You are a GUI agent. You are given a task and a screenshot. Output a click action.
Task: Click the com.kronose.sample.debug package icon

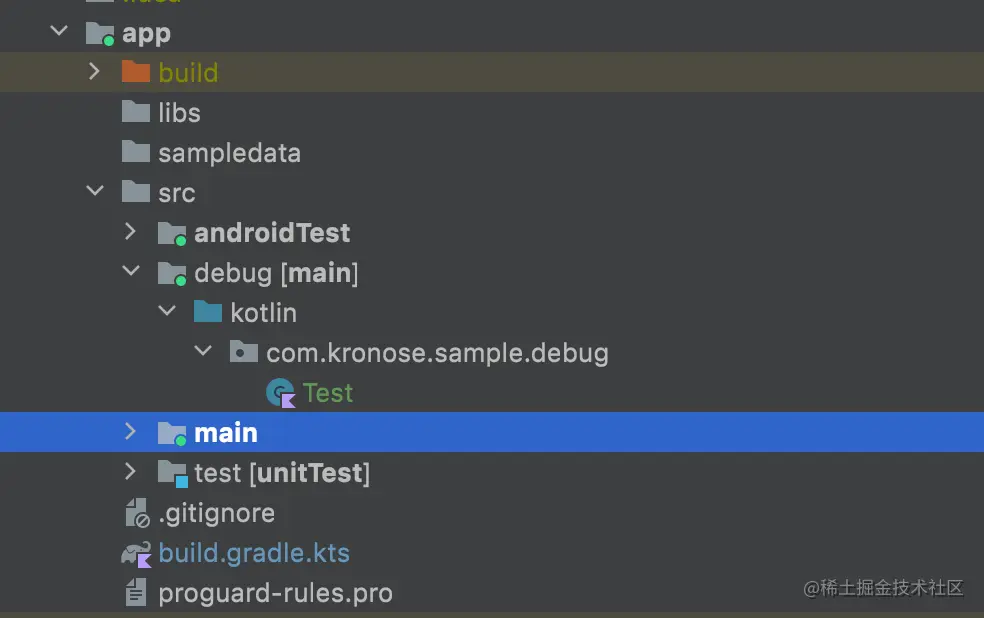coord(243,351)
